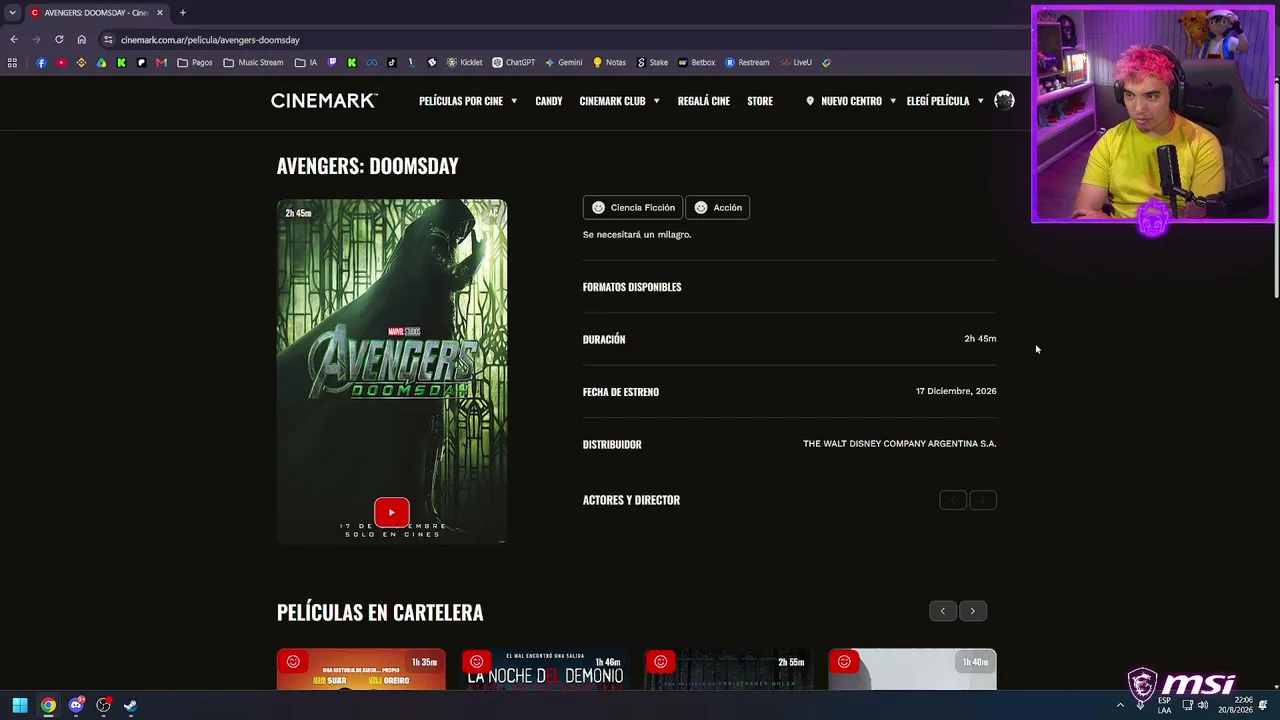Select the Acción genre tag

click(717, 207)
